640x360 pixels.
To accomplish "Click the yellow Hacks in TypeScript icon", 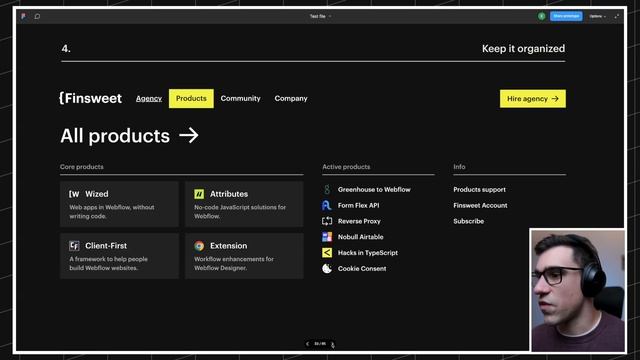I will 327,253.
